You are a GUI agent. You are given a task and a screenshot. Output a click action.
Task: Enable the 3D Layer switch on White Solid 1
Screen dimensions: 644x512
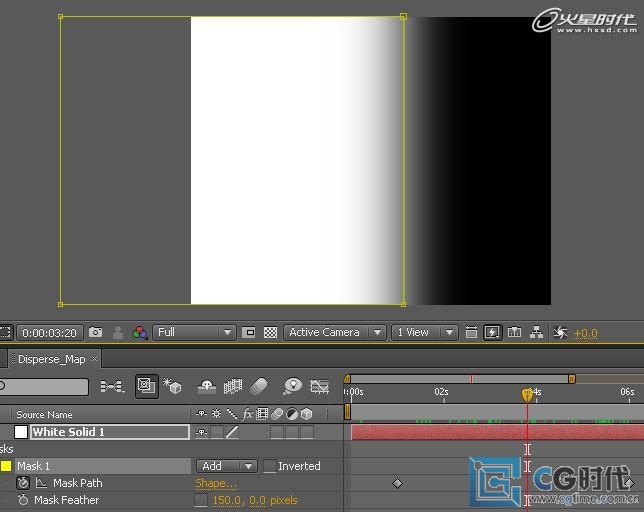(x=307, y=432)
